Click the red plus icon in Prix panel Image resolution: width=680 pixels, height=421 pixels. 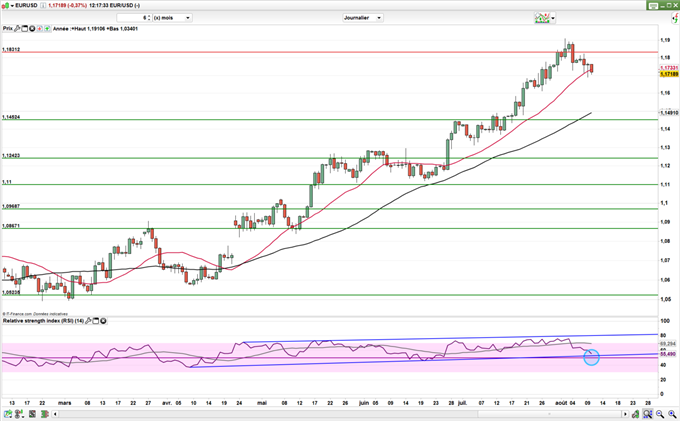tap(39, 29)
